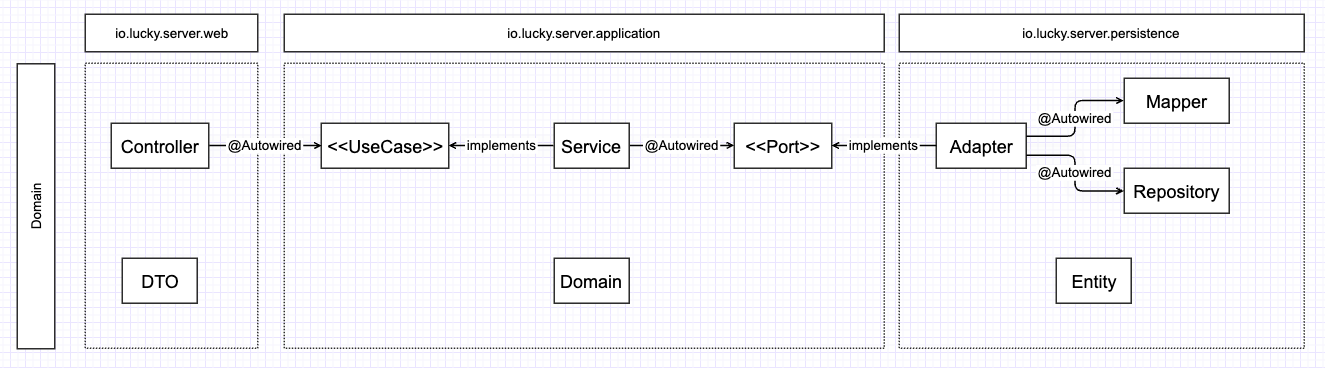Click the io.lucky.server.persistence package label
The image size is (1325, 368).
click(1102, 33)
